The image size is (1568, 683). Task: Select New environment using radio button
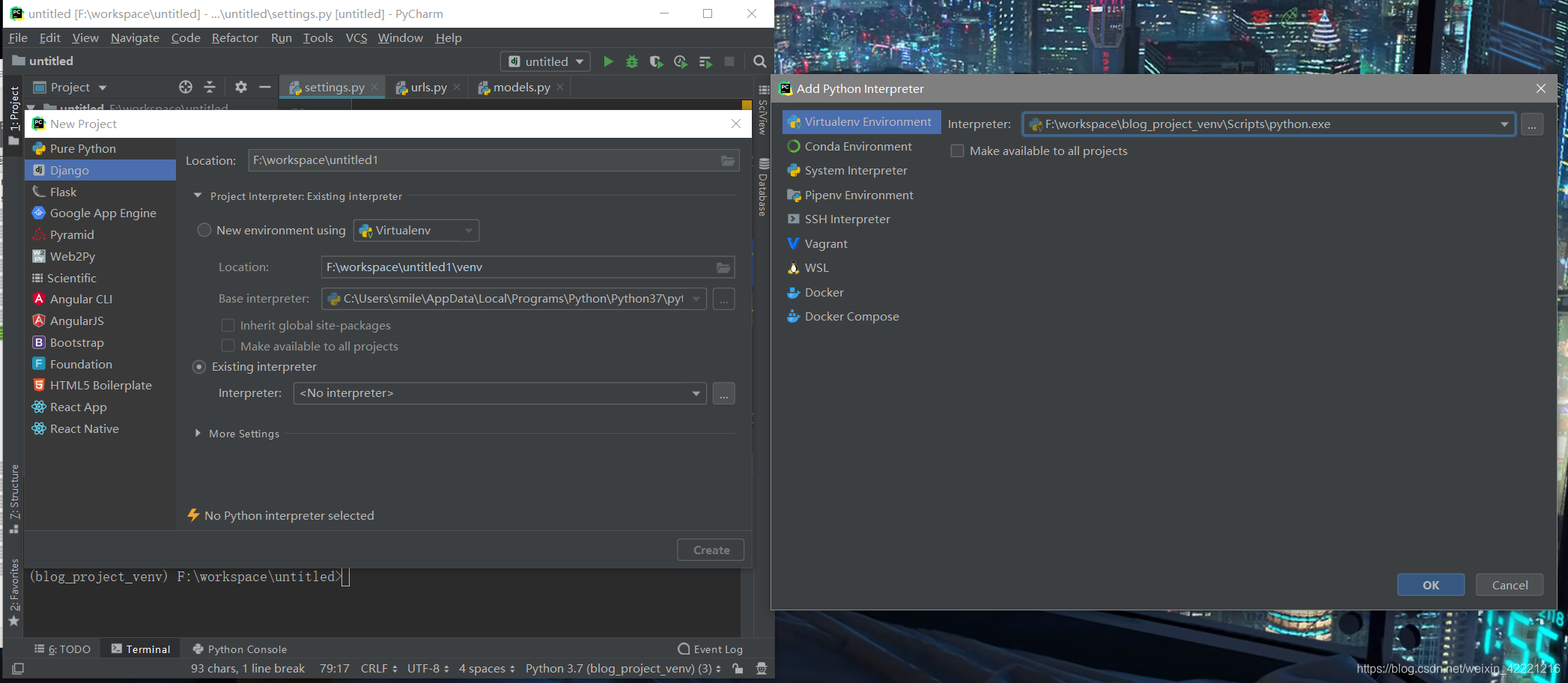[x=204, y=230]
